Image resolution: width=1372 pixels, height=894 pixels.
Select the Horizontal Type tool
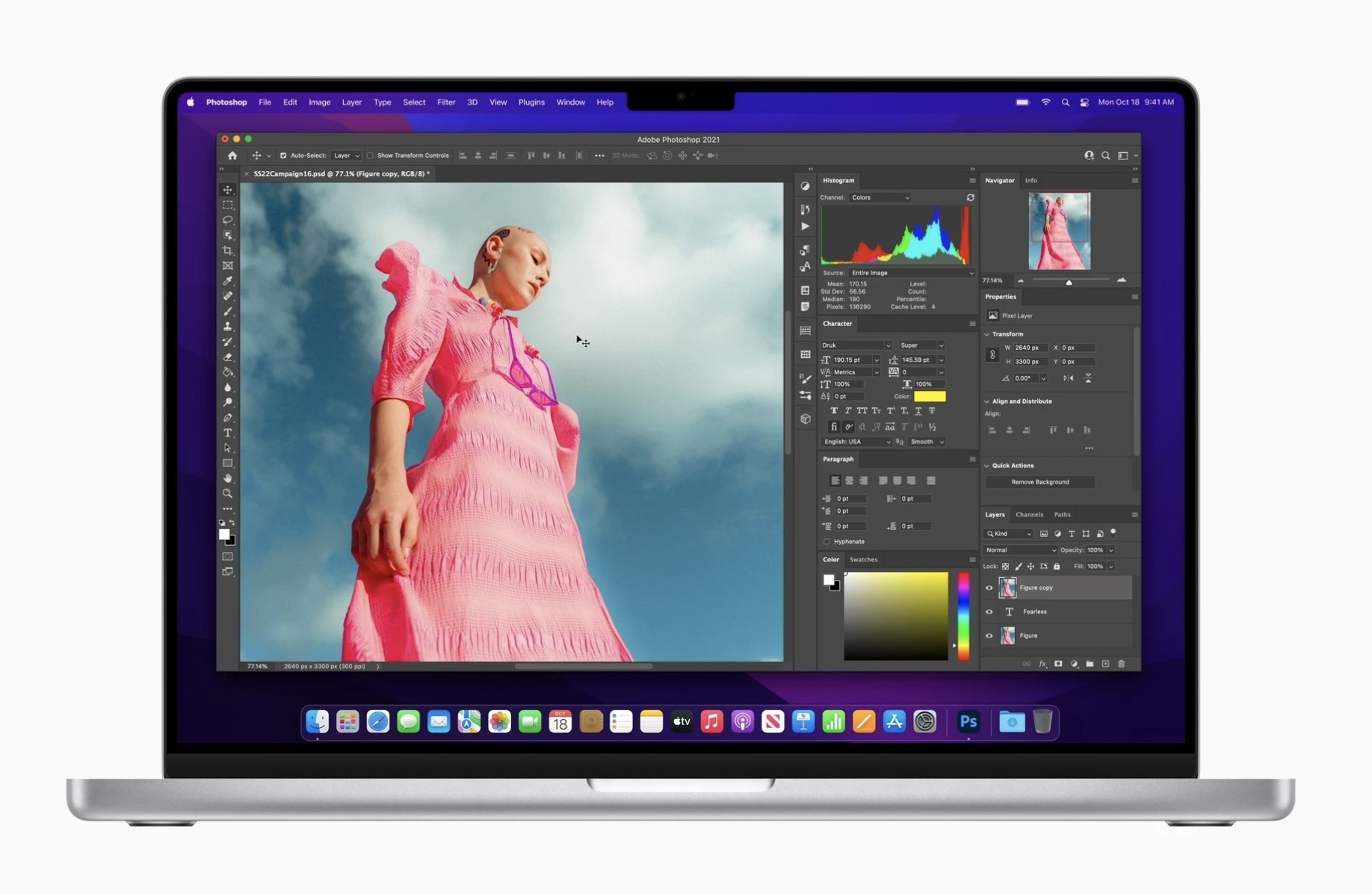228,433
